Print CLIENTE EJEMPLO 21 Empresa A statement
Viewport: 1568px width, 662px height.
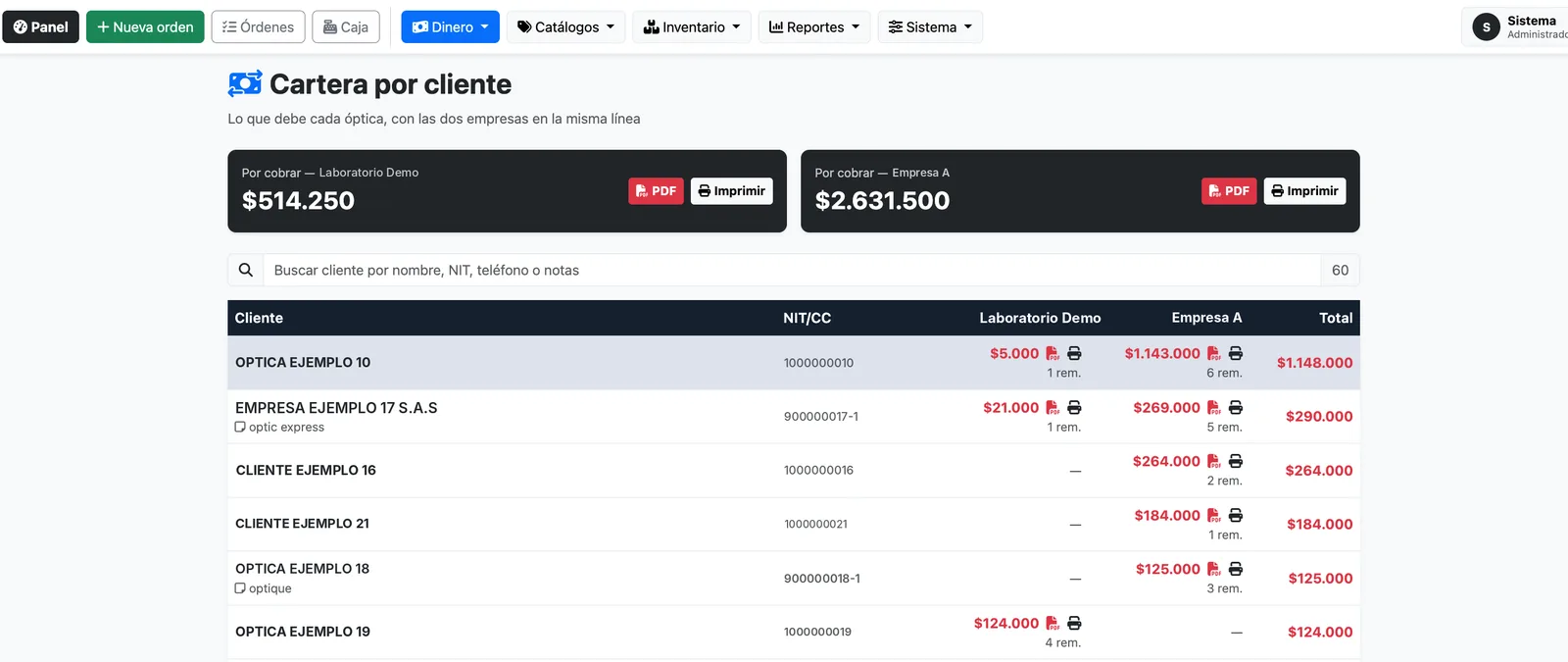(x=1236, y=515)
